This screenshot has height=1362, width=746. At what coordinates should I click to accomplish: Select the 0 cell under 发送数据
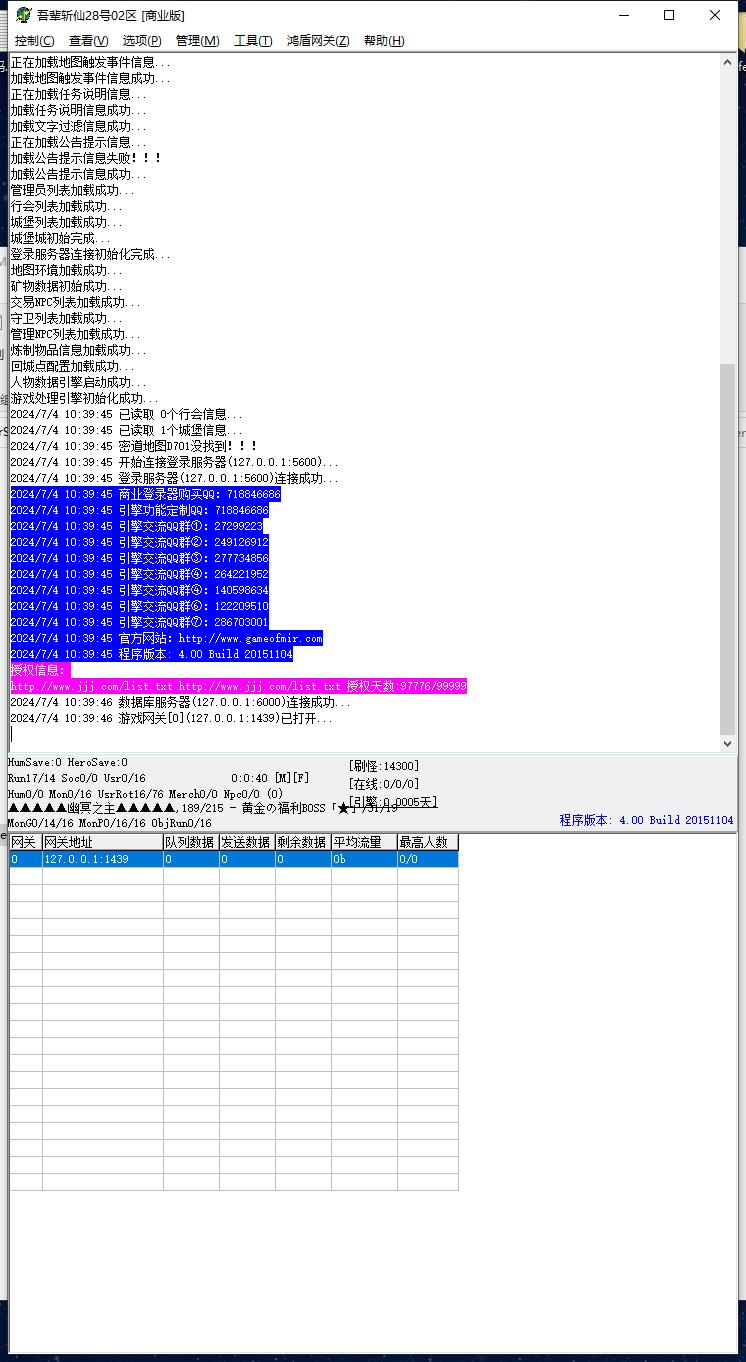tap(247, 859)
